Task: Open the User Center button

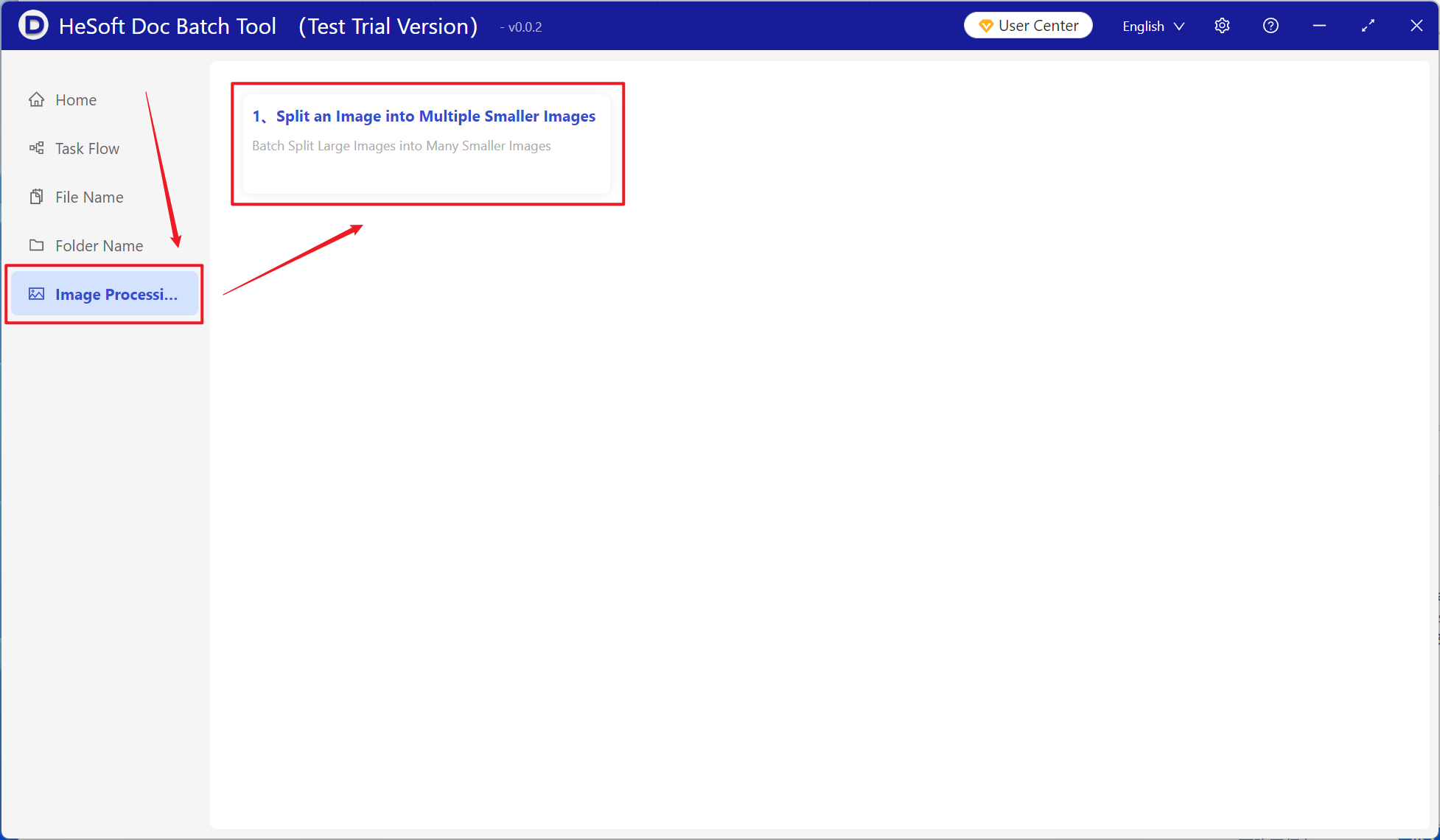Action: [x=1028, y=26]
